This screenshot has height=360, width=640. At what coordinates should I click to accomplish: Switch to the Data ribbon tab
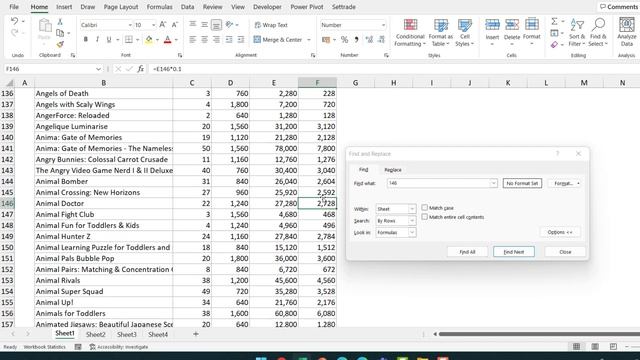pos(187,7)
